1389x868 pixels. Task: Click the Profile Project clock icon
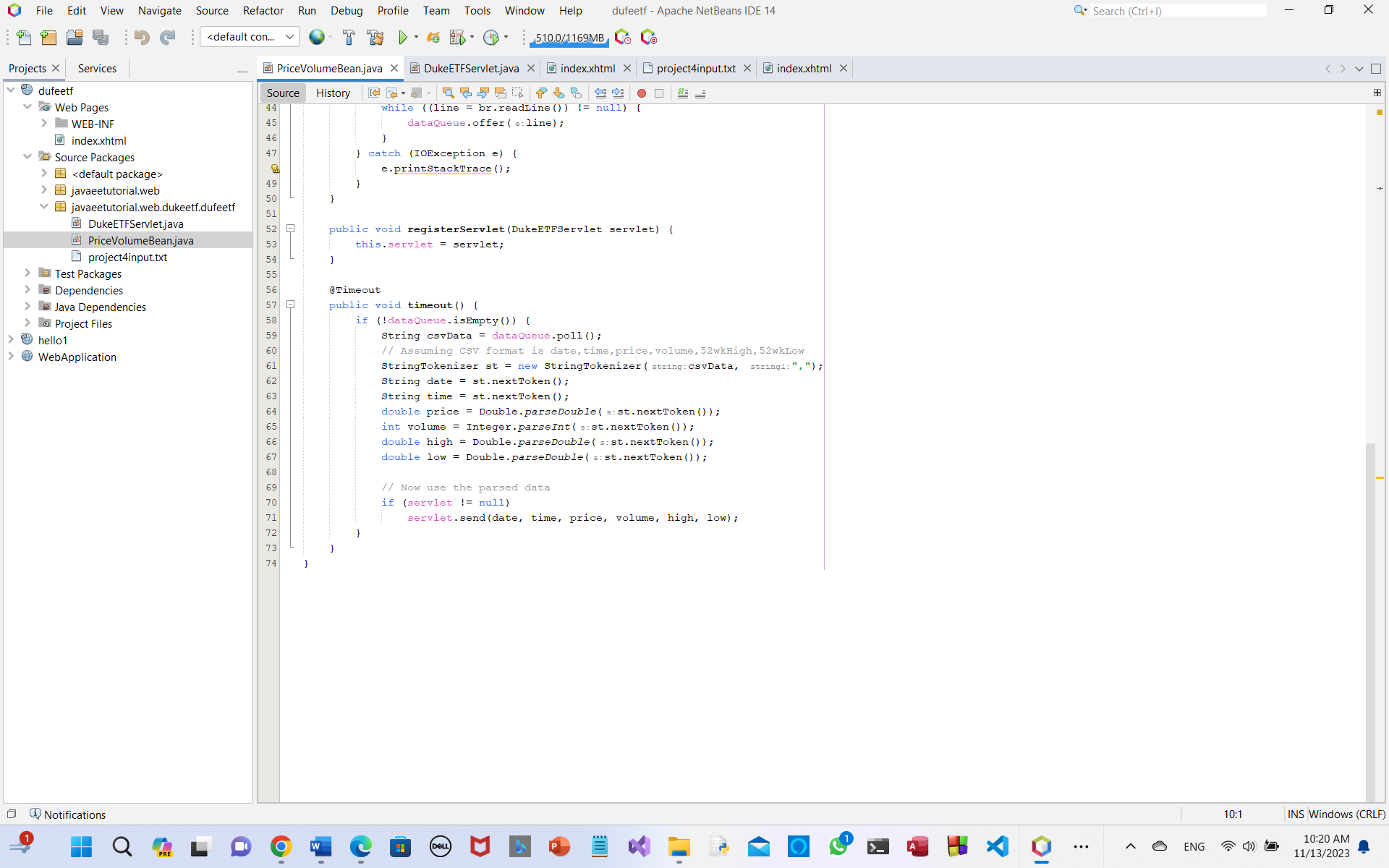click(490, 37)
